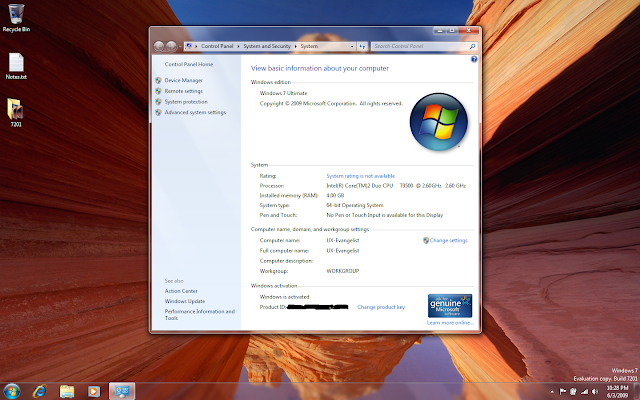Click System rating is not available link
This screenshot has width=640, height=400.
pyautogui.click(x=360, y=176)
